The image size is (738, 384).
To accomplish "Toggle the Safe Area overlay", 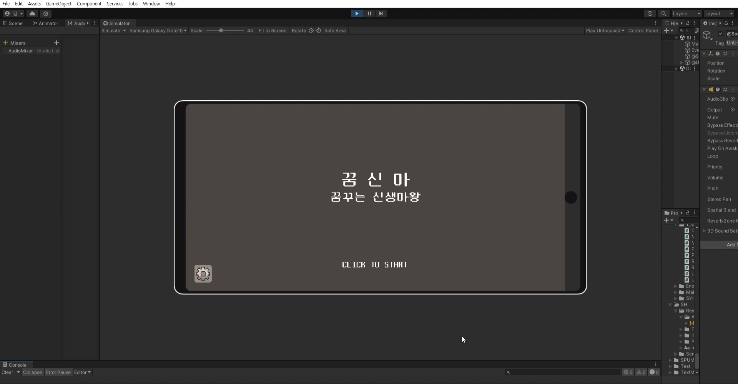I will click(x=335, y=31).
